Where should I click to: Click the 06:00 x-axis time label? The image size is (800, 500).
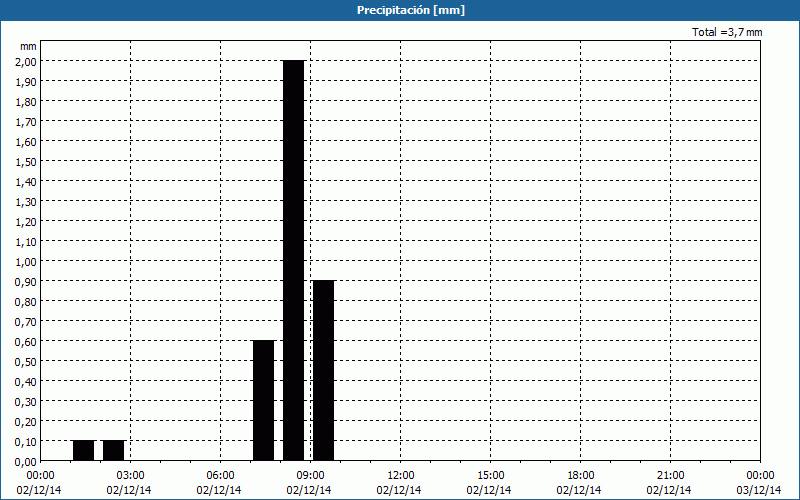[x=220, y=476]
